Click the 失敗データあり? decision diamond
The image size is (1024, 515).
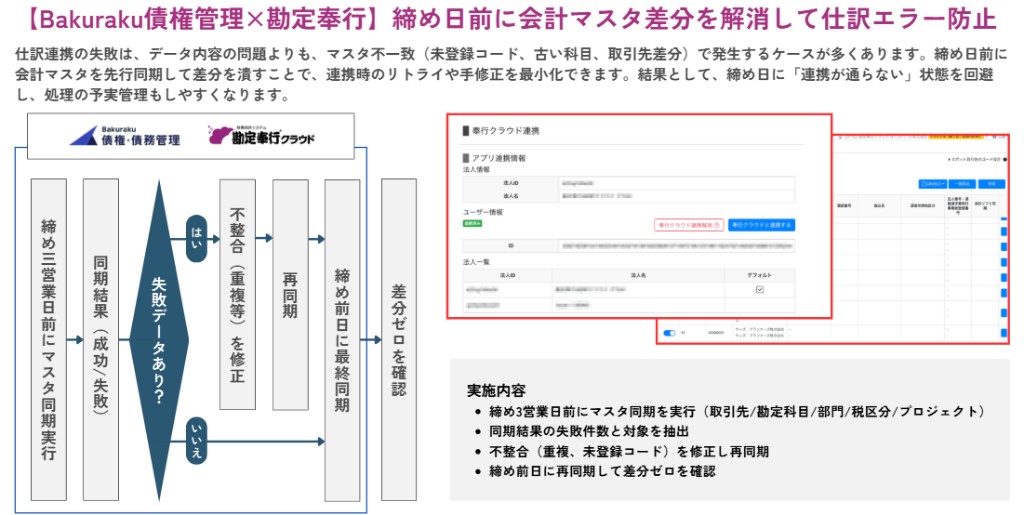click(x=159, y=340)
